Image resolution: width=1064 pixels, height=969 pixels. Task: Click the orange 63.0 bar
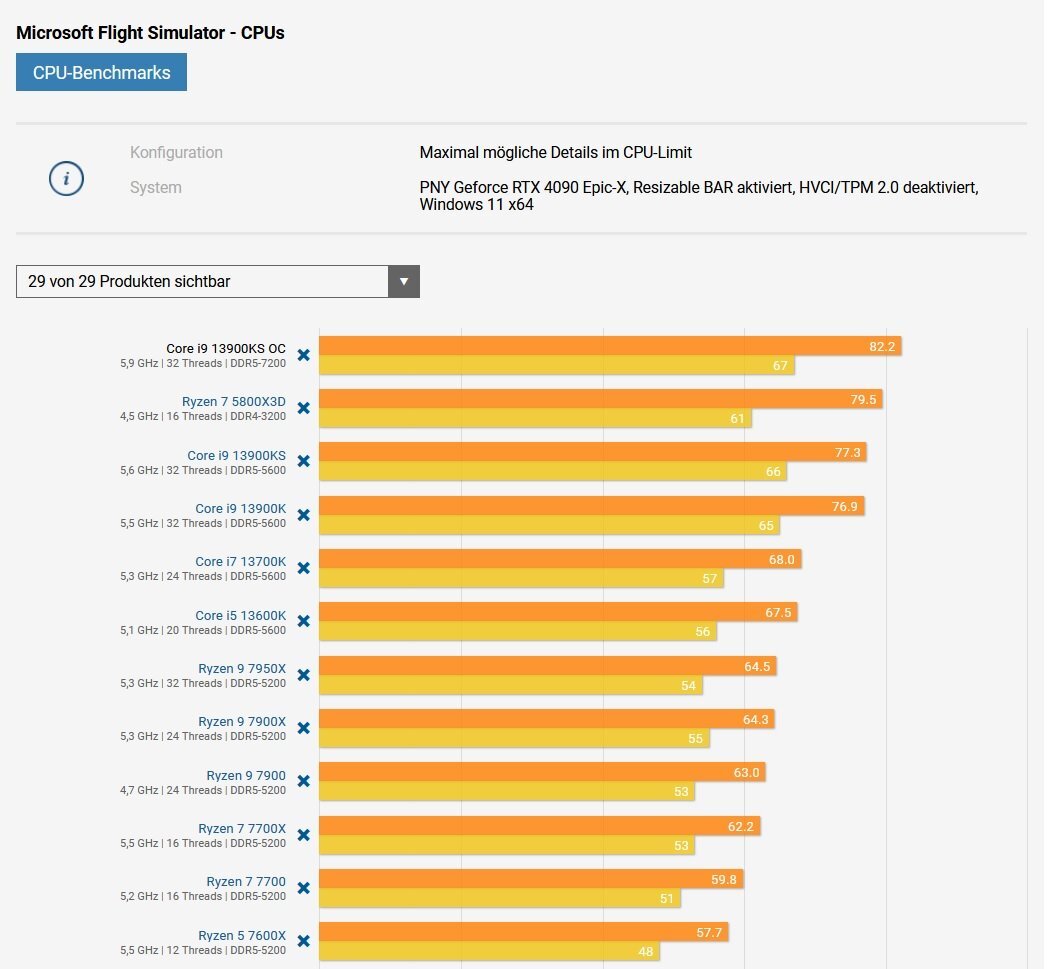click(x=542, y=772)
